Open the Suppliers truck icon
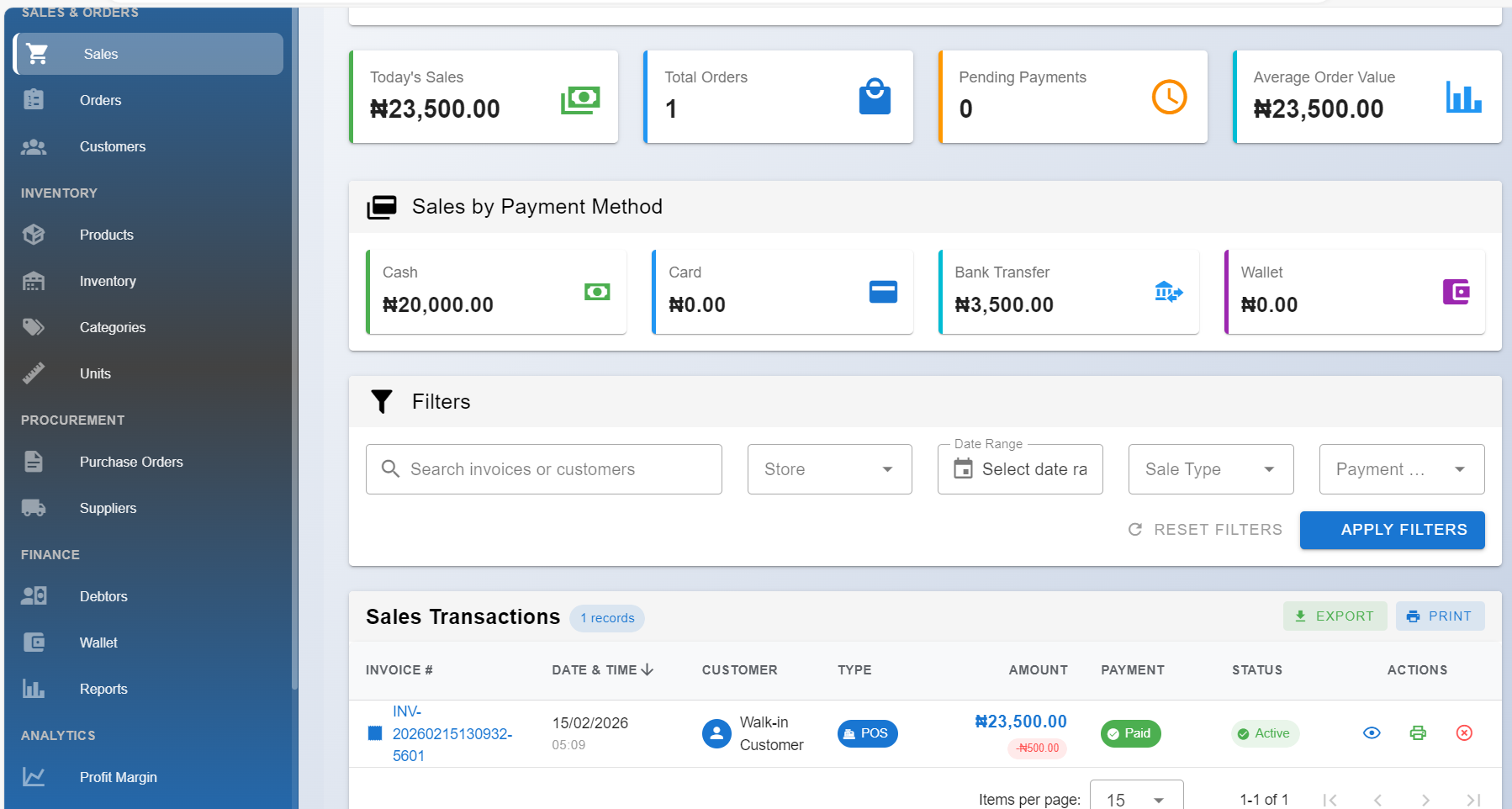1512x809 pixels. (x=34, y=508)
